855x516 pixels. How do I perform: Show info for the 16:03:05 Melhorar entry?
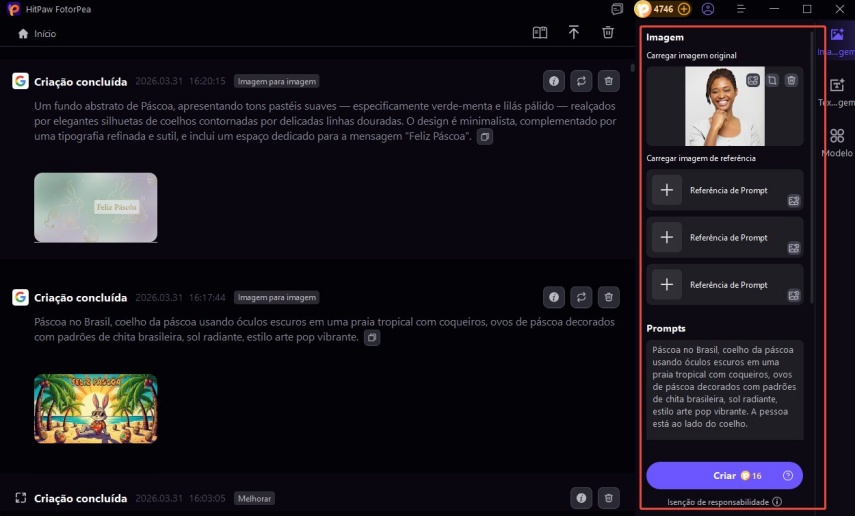click(x=581, y=498)
